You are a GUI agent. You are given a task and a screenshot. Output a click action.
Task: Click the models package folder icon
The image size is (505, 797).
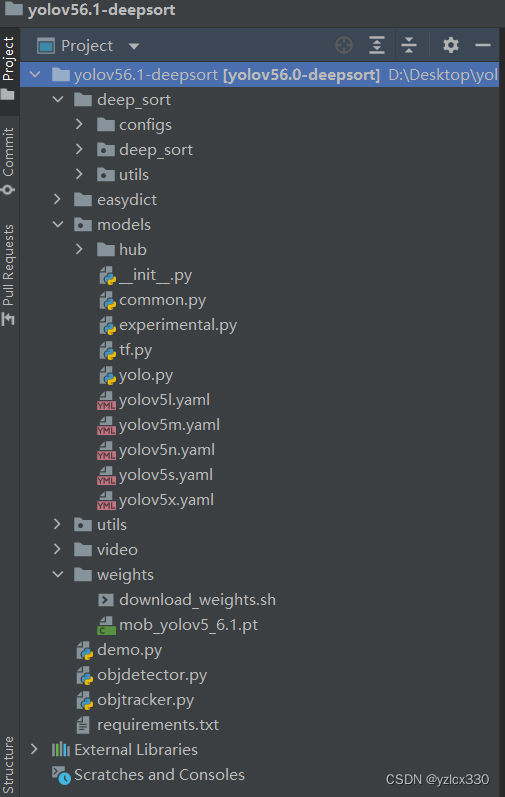click(x=83, y=224)
